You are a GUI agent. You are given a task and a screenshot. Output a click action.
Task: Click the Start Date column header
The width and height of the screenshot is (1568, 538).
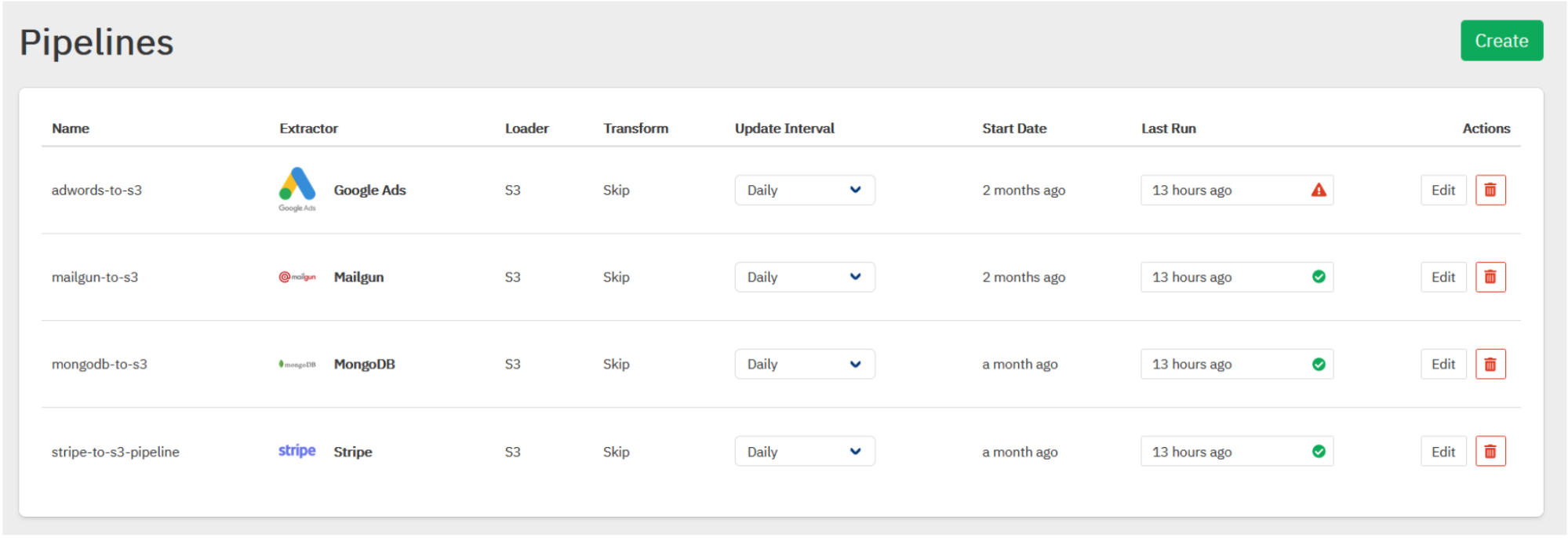coord(1014,128)
